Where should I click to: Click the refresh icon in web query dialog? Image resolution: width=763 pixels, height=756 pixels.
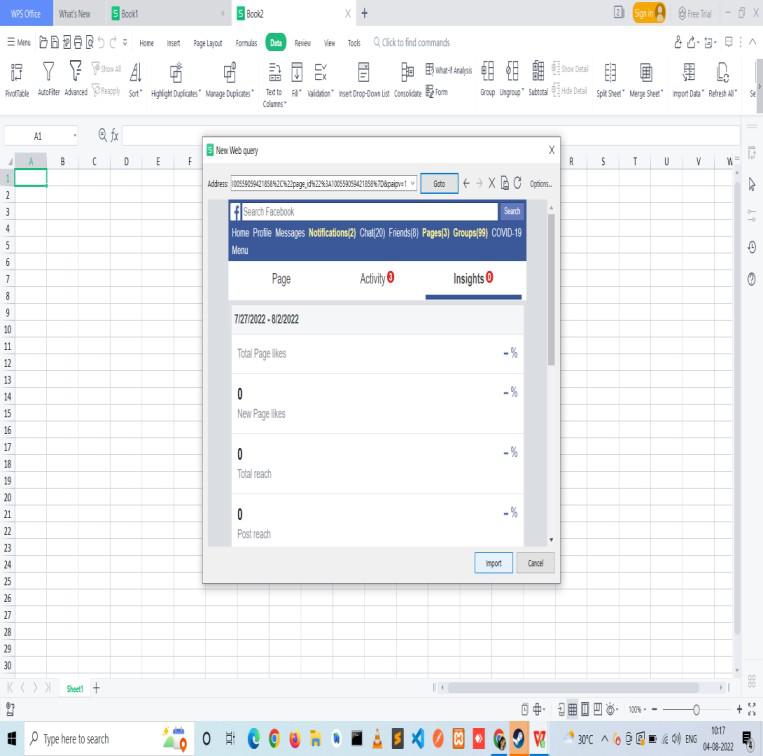coord(517,183)
